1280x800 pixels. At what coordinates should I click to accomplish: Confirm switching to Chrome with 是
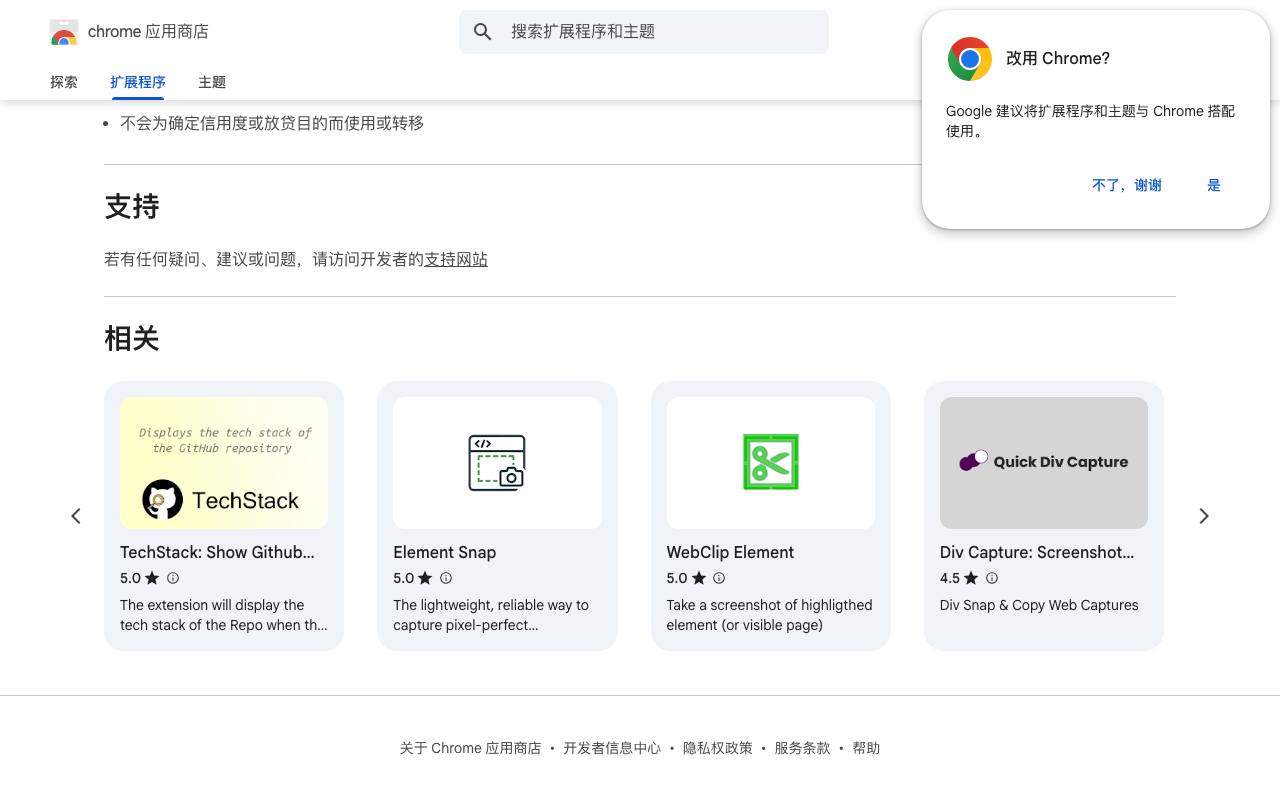tap(1214, 185)
